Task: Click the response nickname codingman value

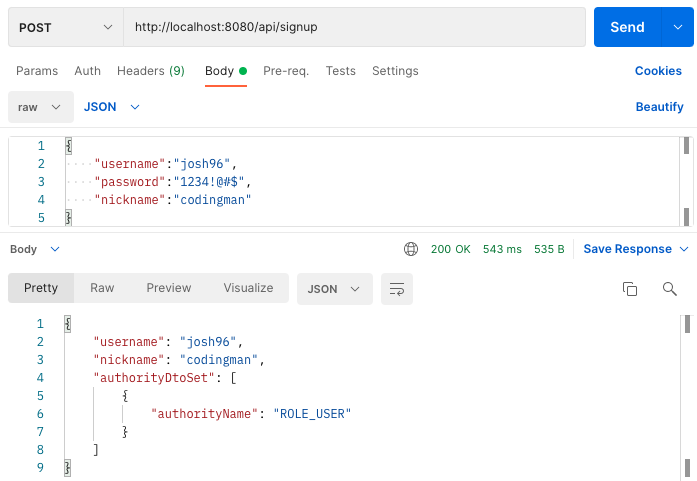Action: (219, 360)
